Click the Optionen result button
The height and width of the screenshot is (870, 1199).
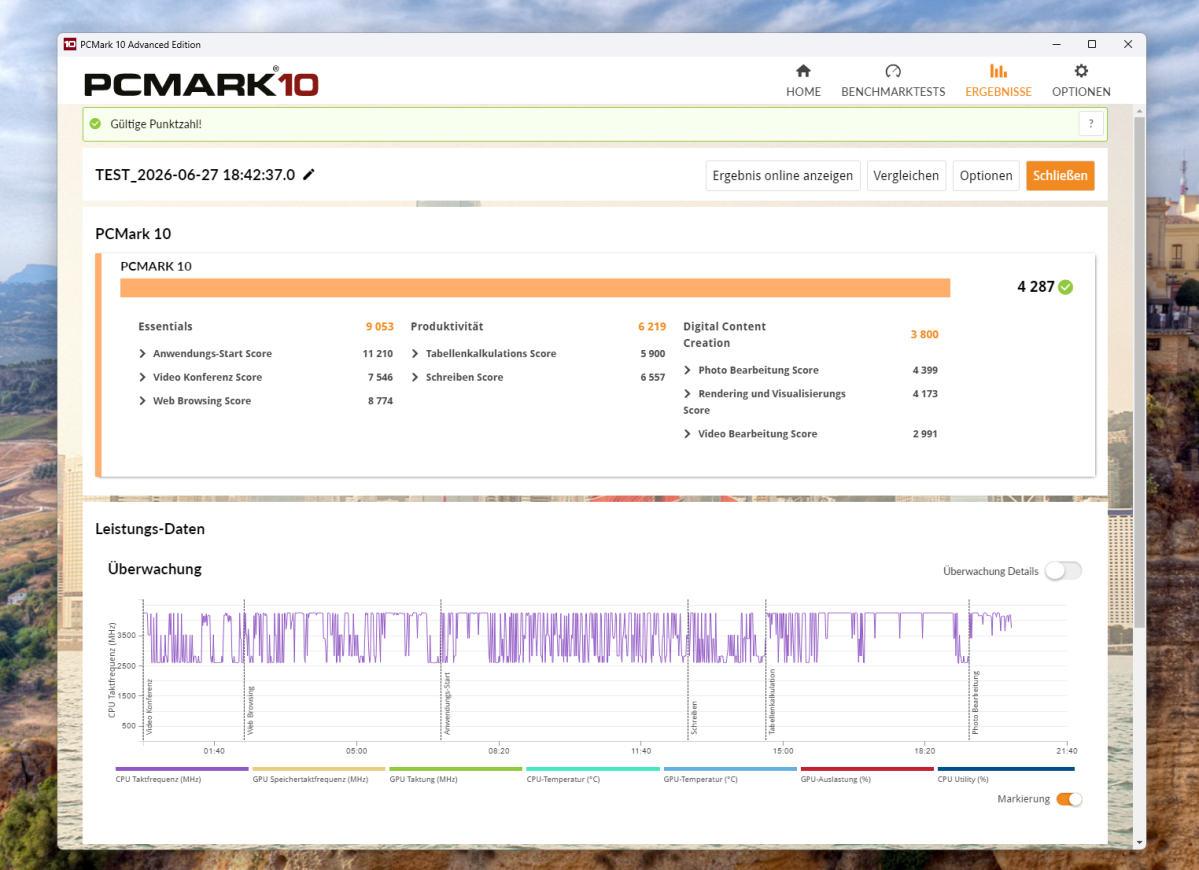pyautogui.click(x=986, y=175)
